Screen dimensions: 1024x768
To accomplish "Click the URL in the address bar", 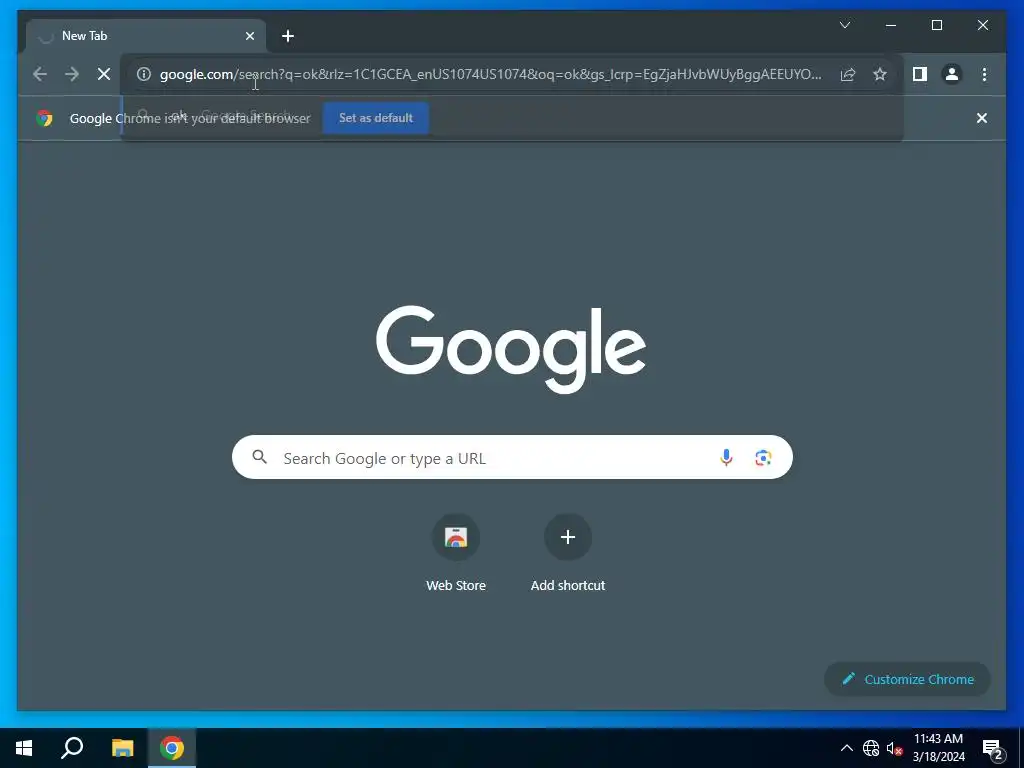I will tap(490, 74).
